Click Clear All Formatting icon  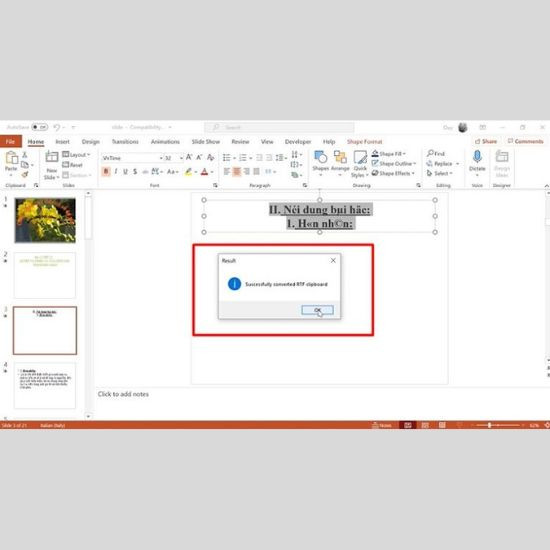click(x=210, y=157)
